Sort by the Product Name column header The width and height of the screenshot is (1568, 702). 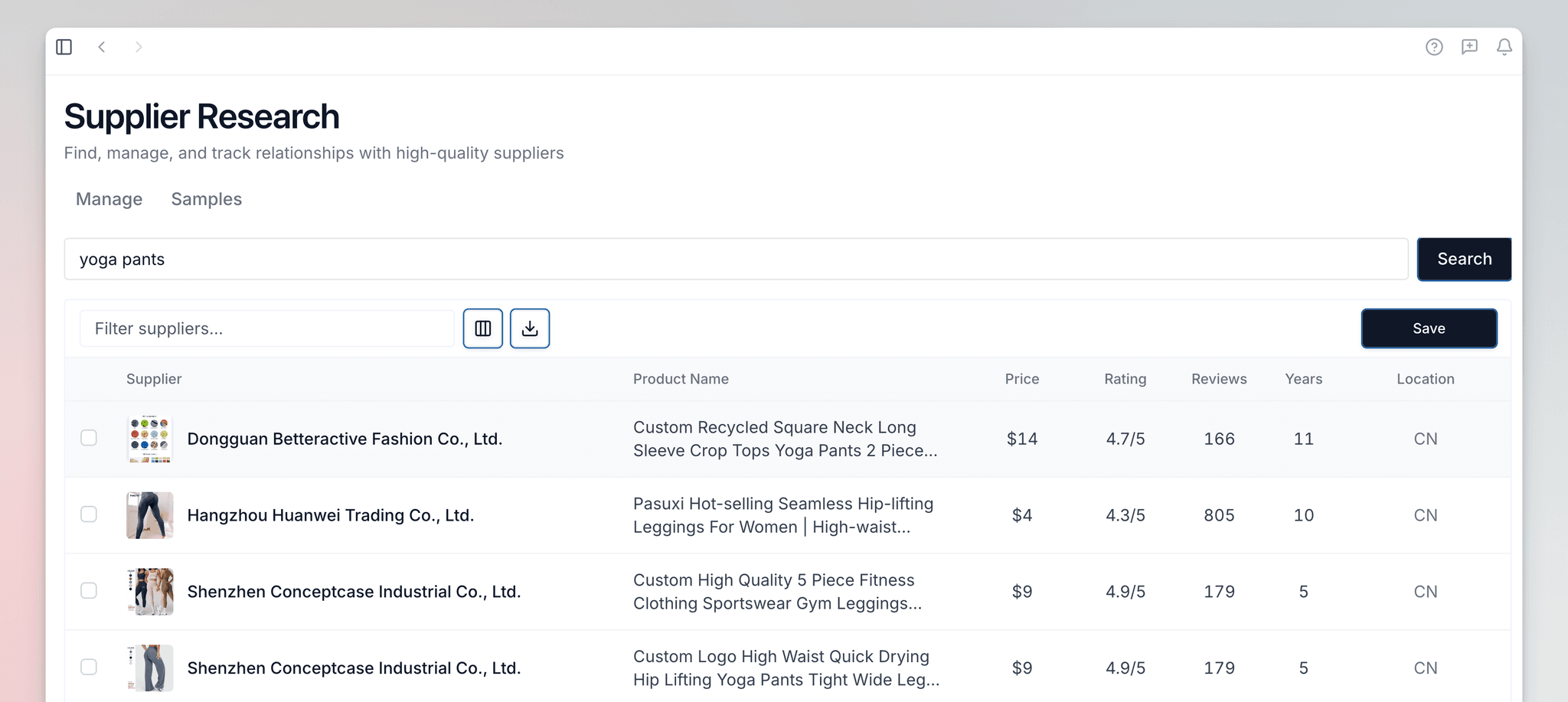click(681, 379)
